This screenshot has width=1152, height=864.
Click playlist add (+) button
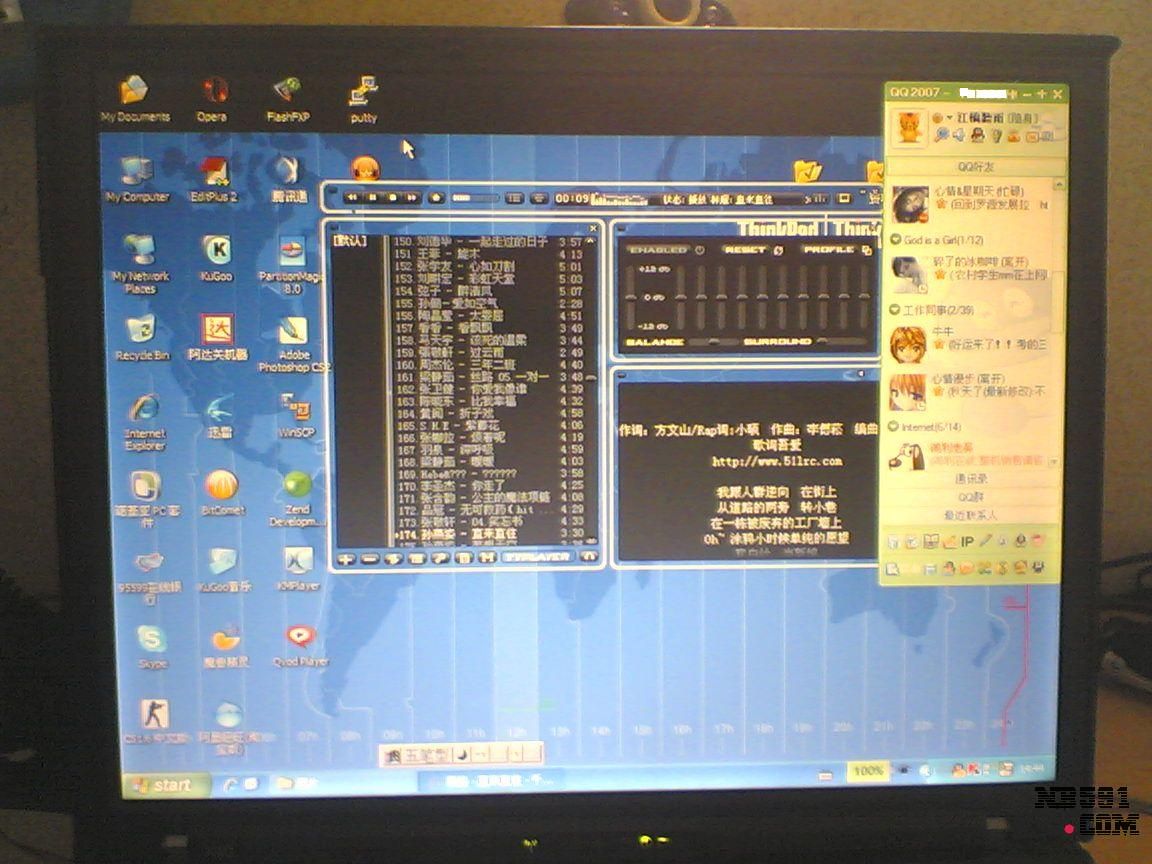click(x=345, y=558)
